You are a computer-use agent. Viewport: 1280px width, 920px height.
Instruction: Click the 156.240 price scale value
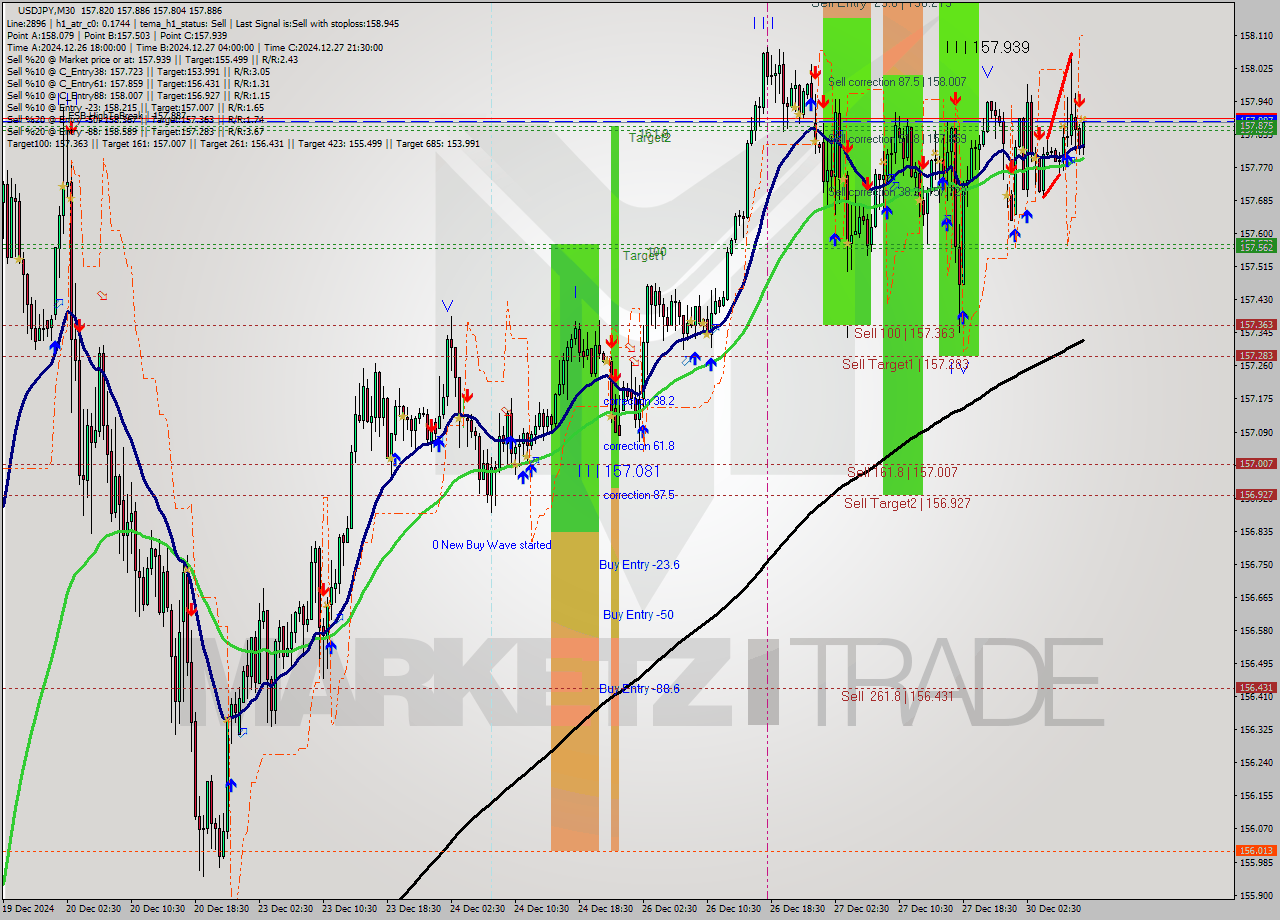[x=1256, y=762]
